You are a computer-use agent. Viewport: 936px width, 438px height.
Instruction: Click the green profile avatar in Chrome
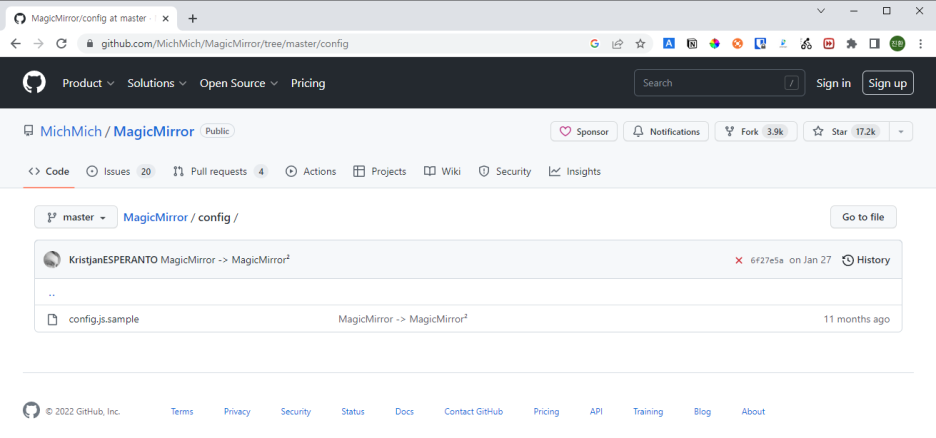pos(897,44)
